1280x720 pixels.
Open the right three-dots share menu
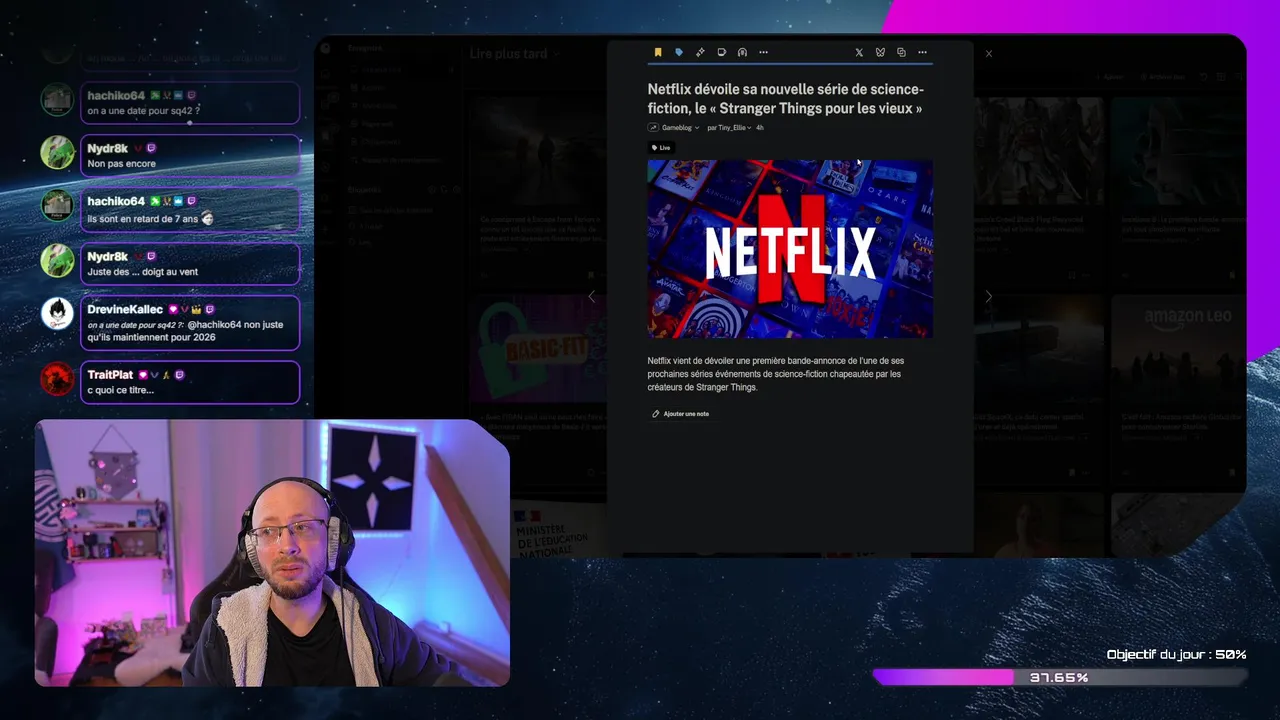tap(922, 52)
